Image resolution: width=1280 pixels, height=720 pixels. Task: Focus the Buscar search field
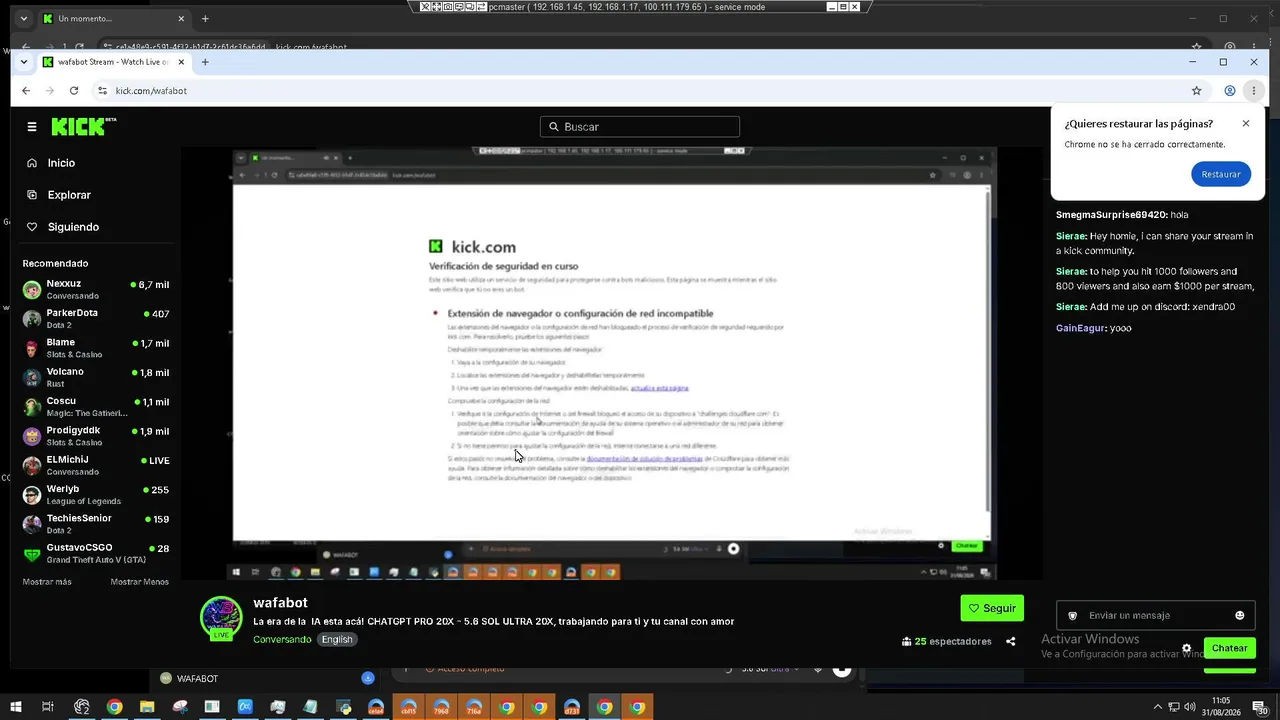(x=640, y=127)
